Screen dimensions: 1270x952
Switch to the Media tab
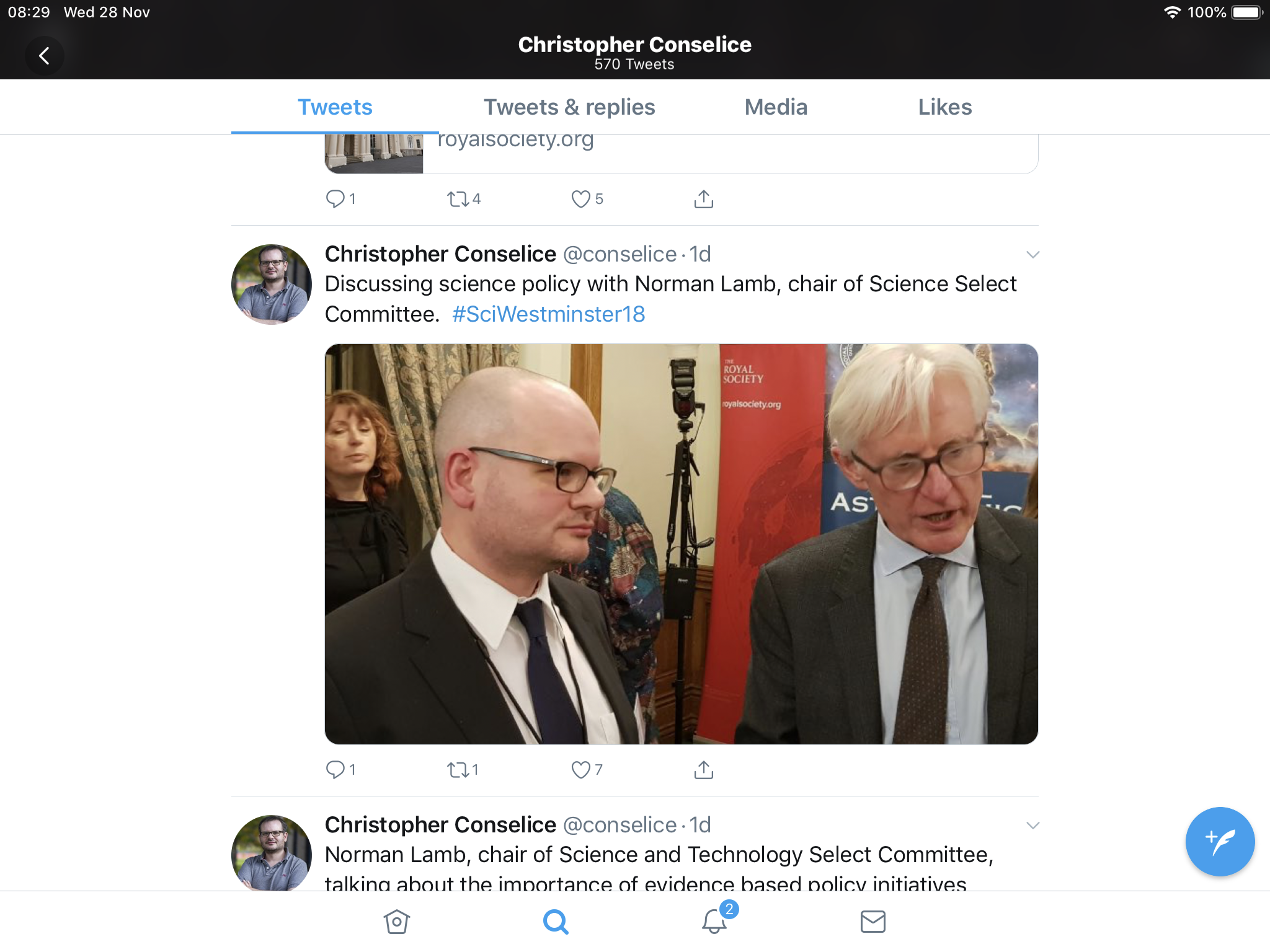coord(776,107)
